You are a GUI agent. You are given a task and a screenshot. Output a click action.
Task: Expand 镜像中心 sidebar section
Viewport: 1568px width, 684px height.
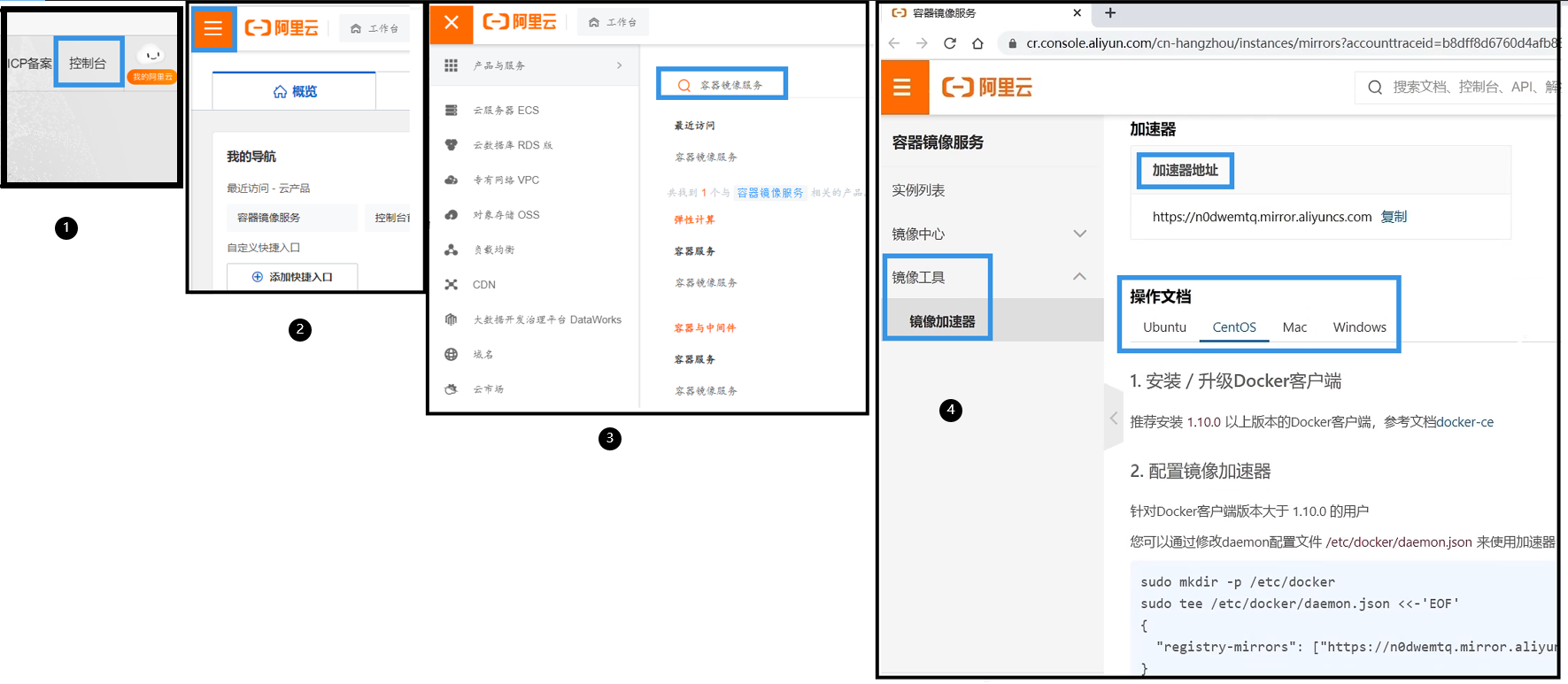click(1079, 234)
